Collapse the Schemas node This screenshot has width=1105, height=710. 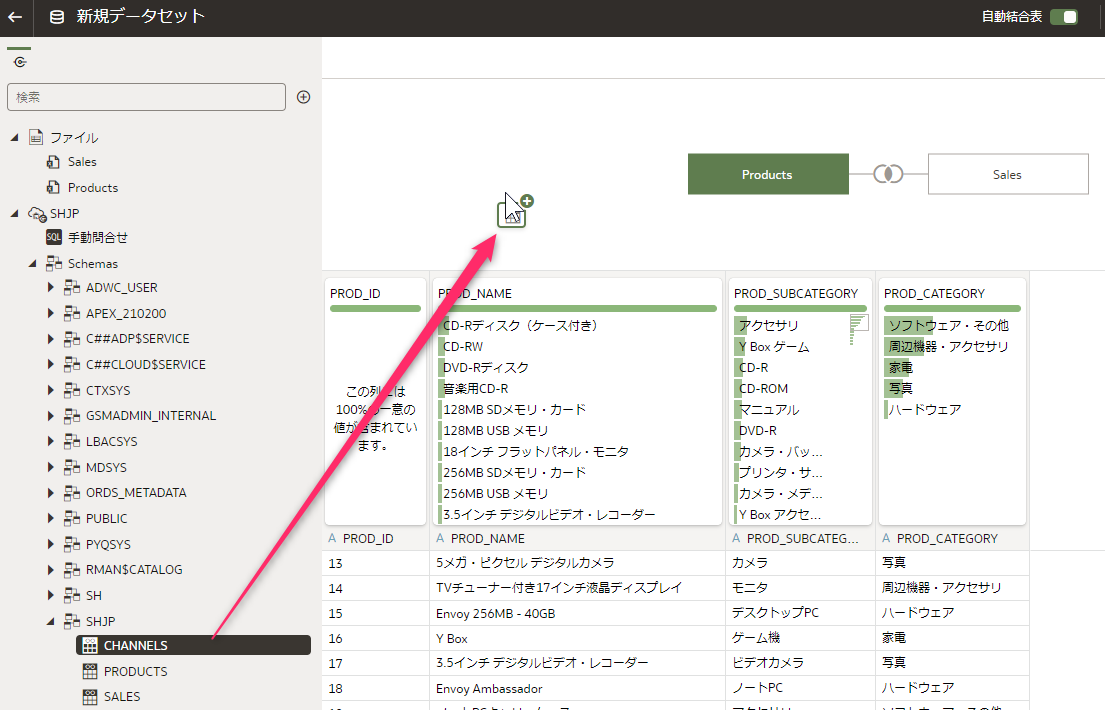pyautogui.click(x=32, y=264)
